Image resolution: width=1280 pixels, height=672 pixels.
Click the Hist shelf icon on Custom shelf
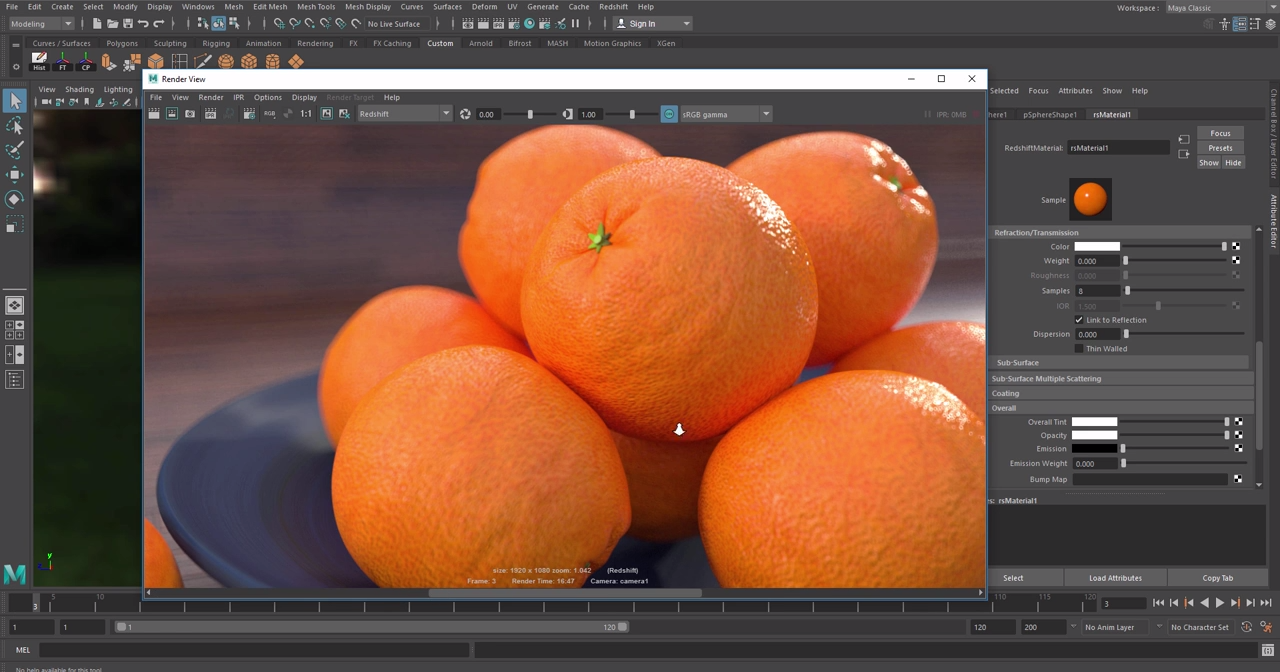[x=39, y=61]
